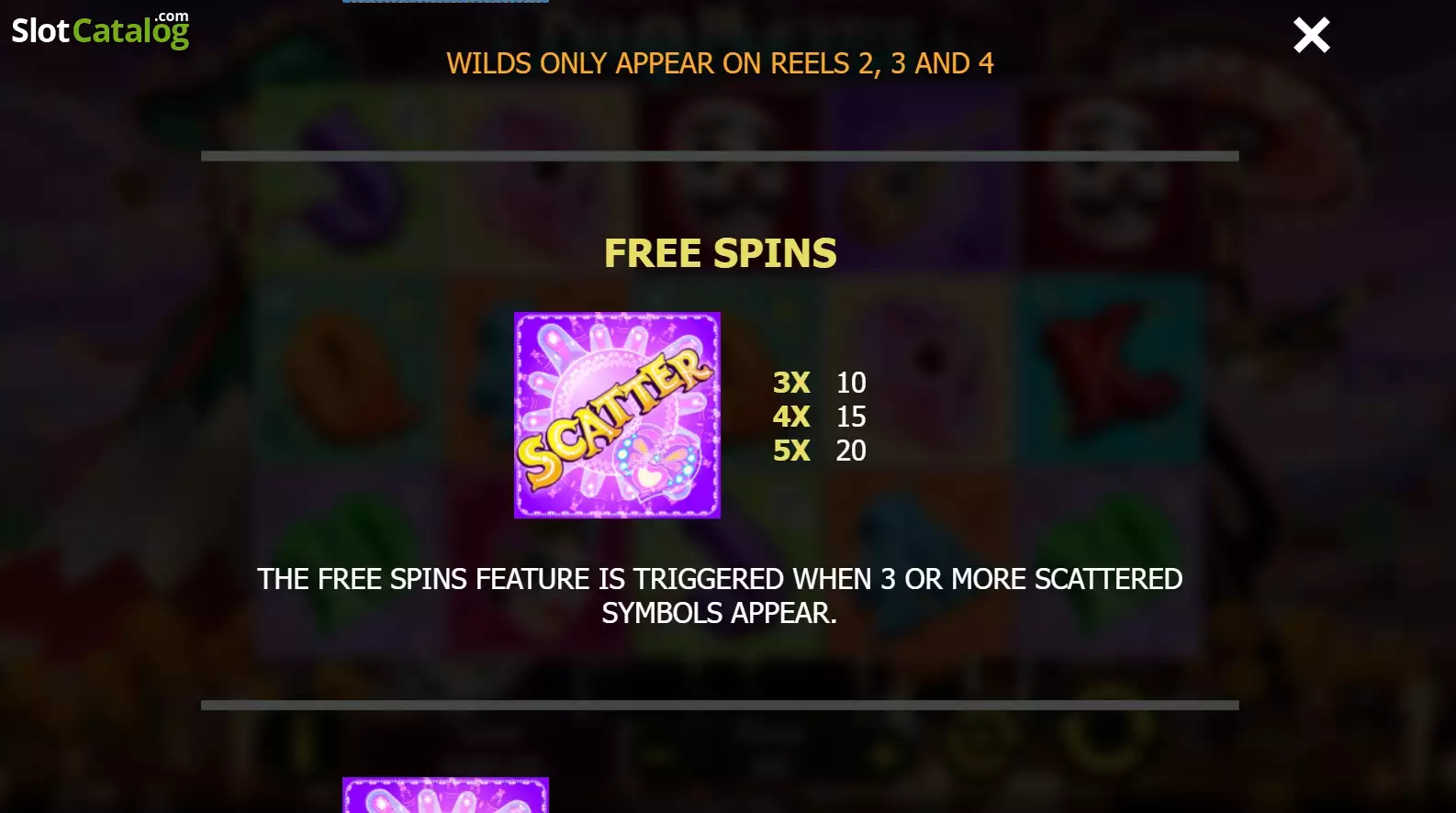This screenshot has width=1456, height=813.
Task: Open the SlotCatalog.com logo link
Action: click(100, 29)
